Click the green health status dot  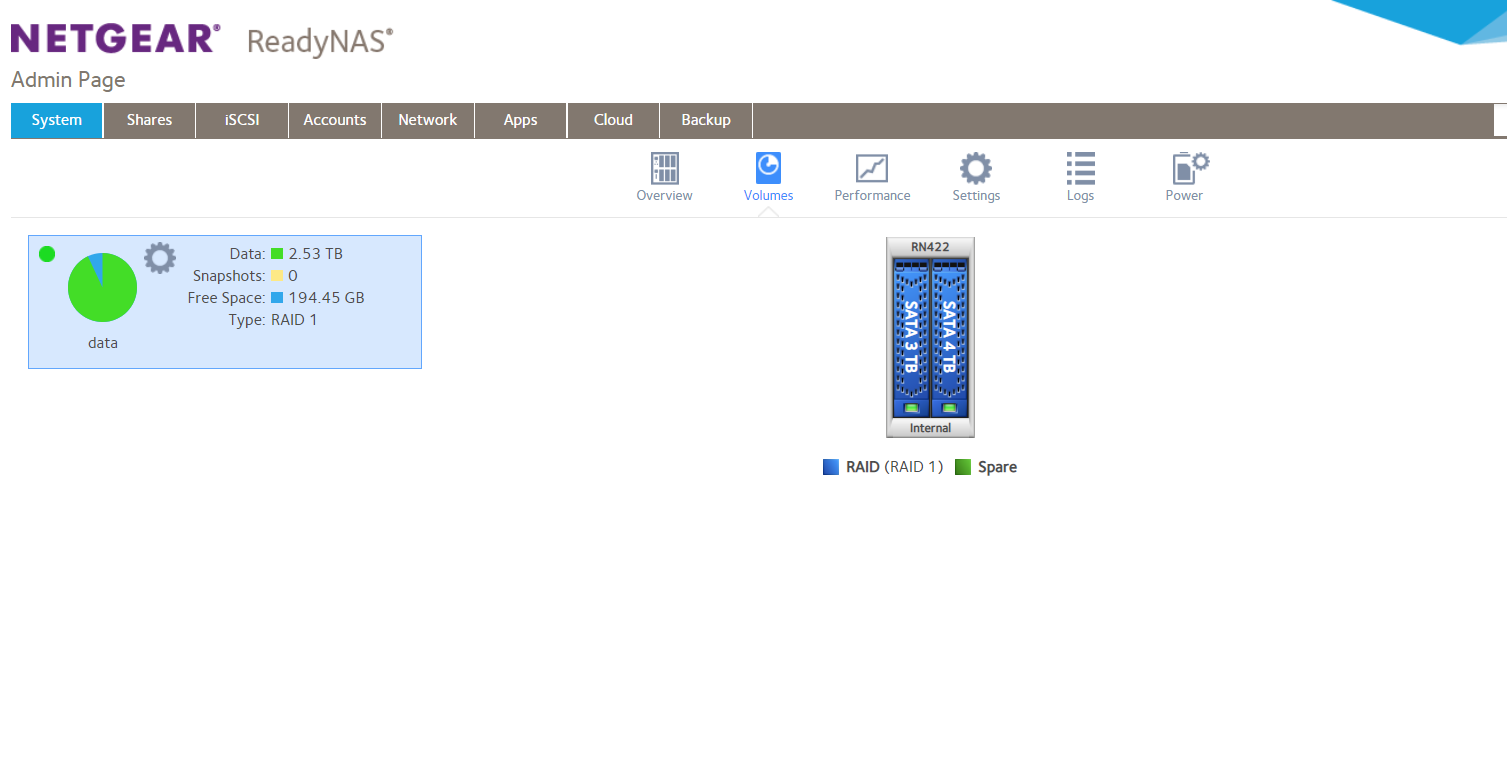tap(46, 254)
